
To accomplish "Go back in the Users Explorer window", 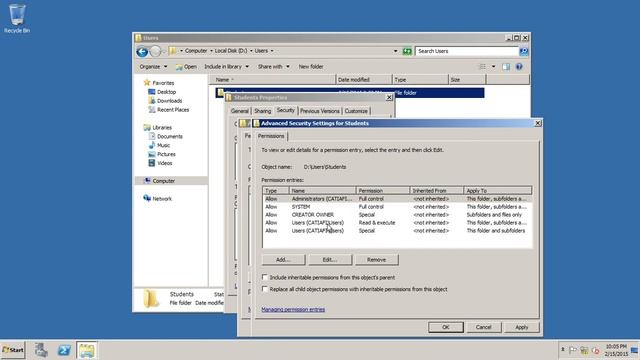I will click(142, 51).
